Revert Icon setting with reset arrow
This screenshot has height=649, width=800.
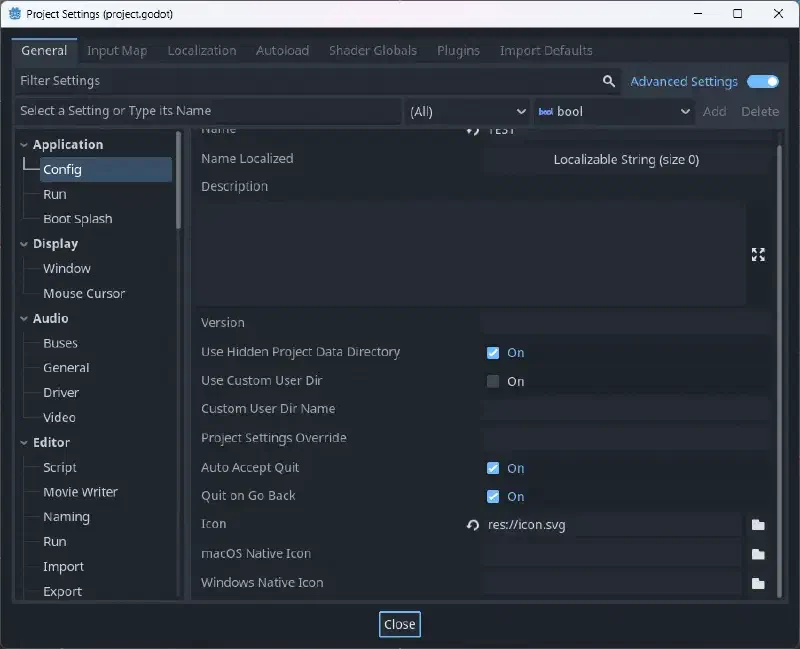[472, 525]
